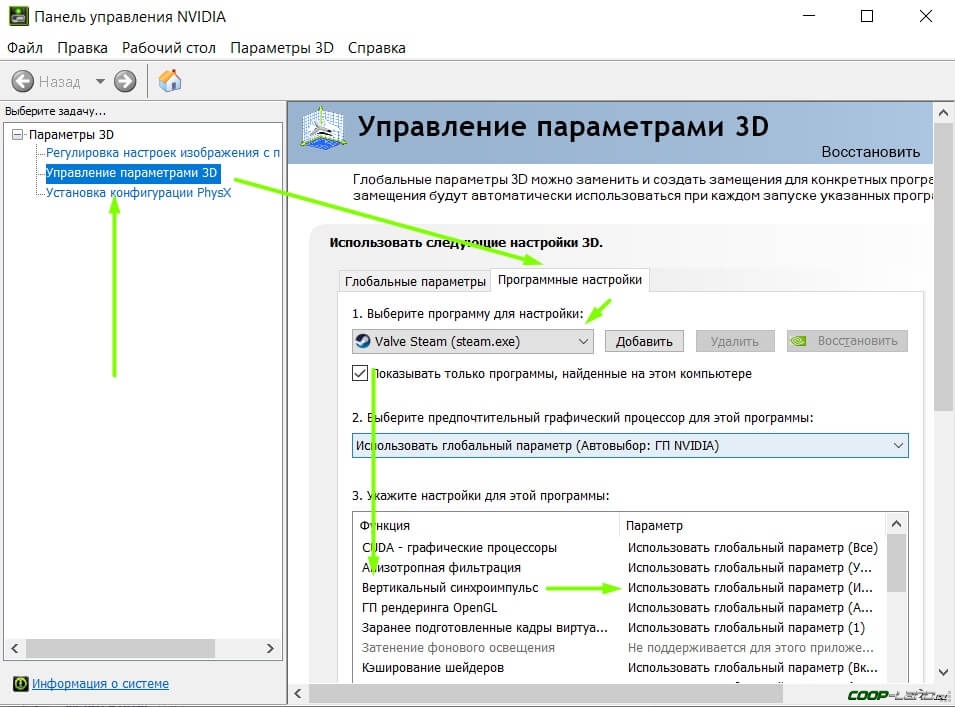Collapse the Параметры 3D tree node
Viewport: 955px width, 707px height.
coord(17,134)
